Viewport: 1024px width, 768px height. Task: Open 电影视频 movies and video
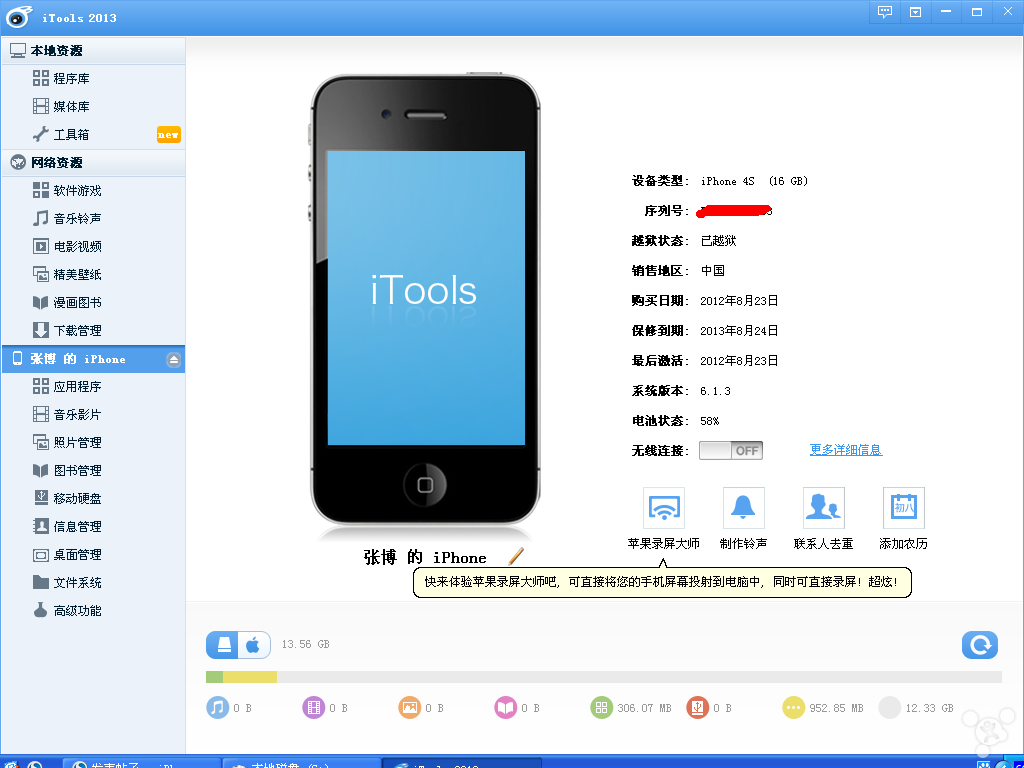coord(93,247)
